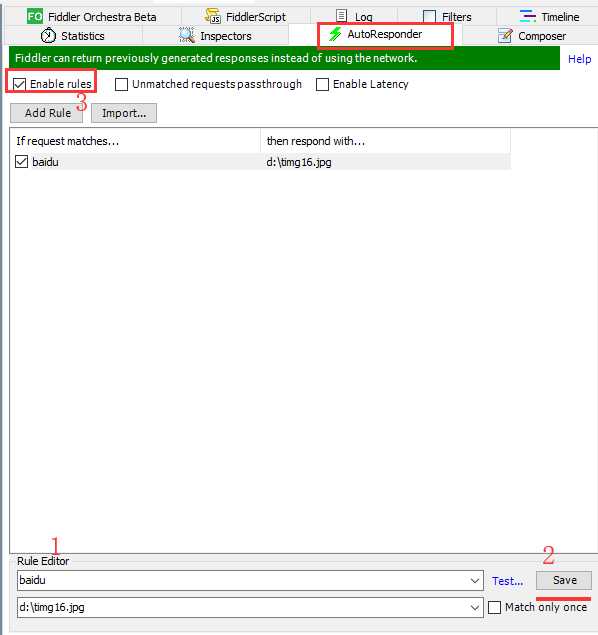The image size is (598, 635).
Task: Click the Composer pencil icon
Action: [x=505, y=36]
